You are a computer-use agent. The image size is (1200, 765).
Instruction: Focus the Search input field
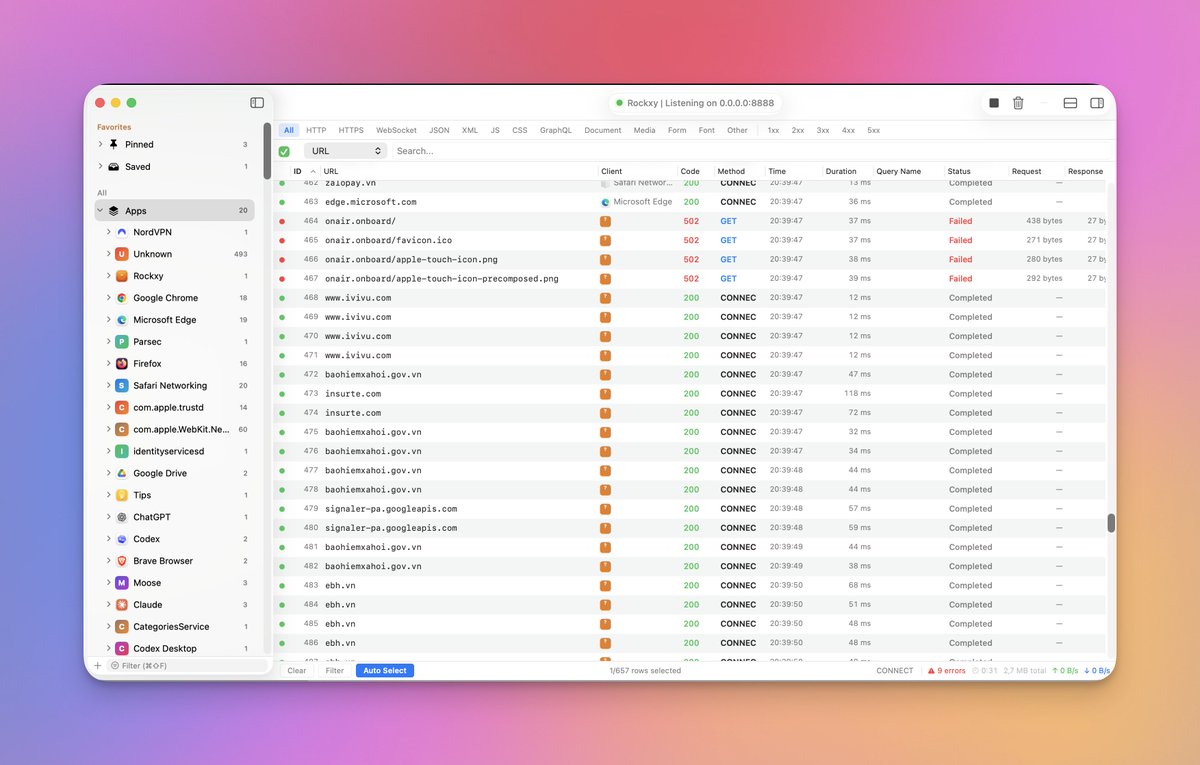point(750,151)
